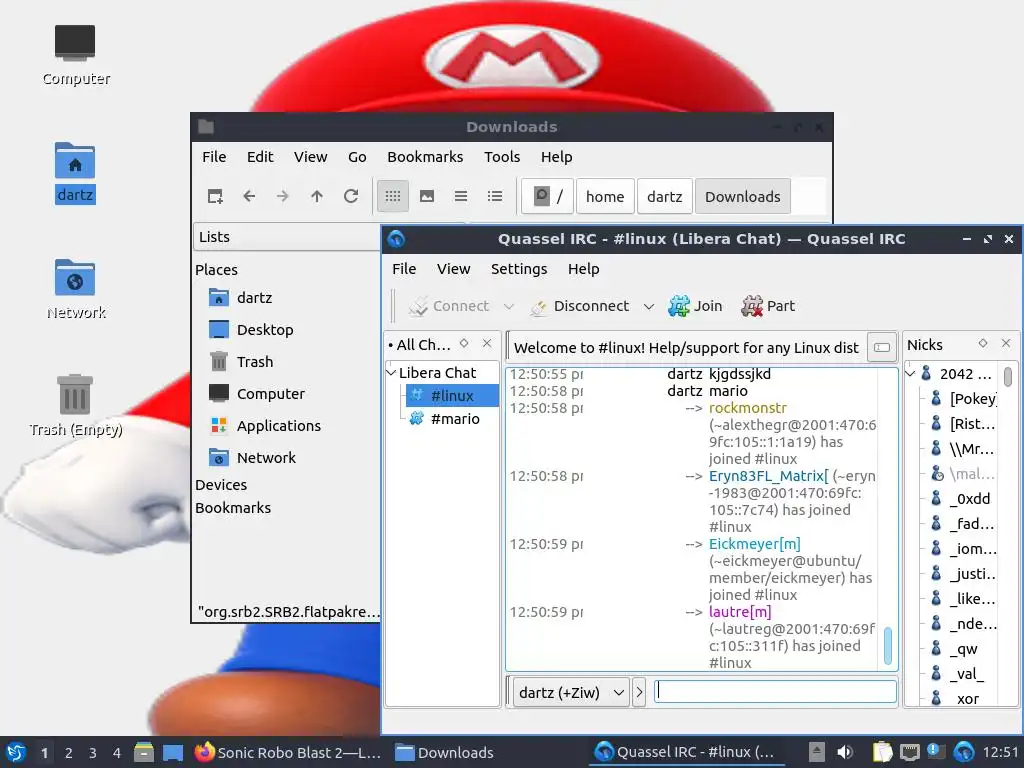Click the topic edit button beside channel topic

882,347
